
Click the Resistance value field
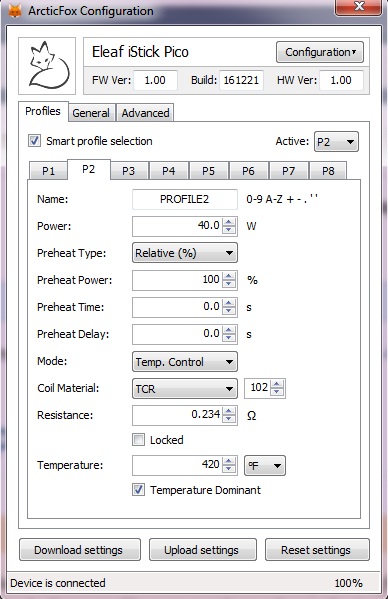177,415
